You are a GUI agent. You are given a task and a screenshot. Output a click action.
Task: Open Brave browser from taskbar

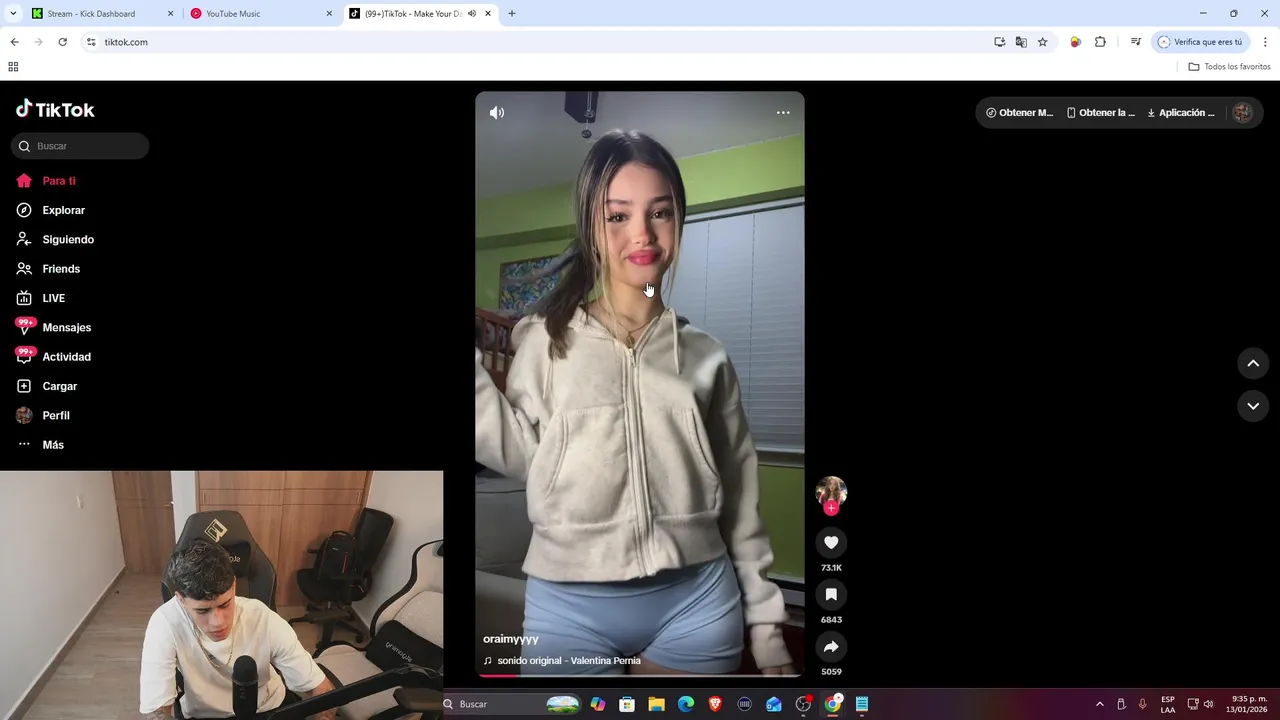coord(715,704)
